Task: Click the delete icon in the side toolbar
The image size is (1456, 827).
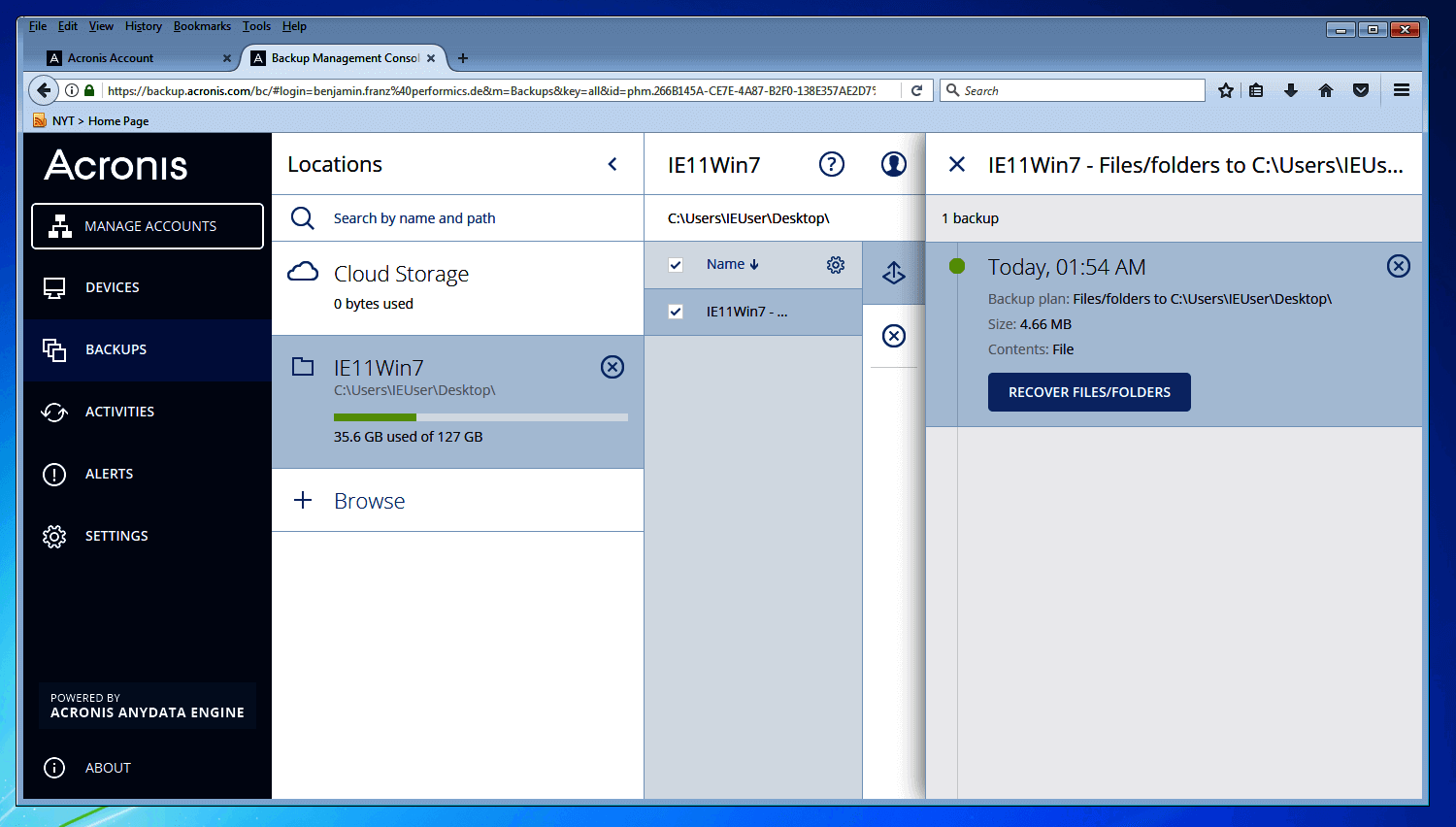Action: tap(893, 336)
